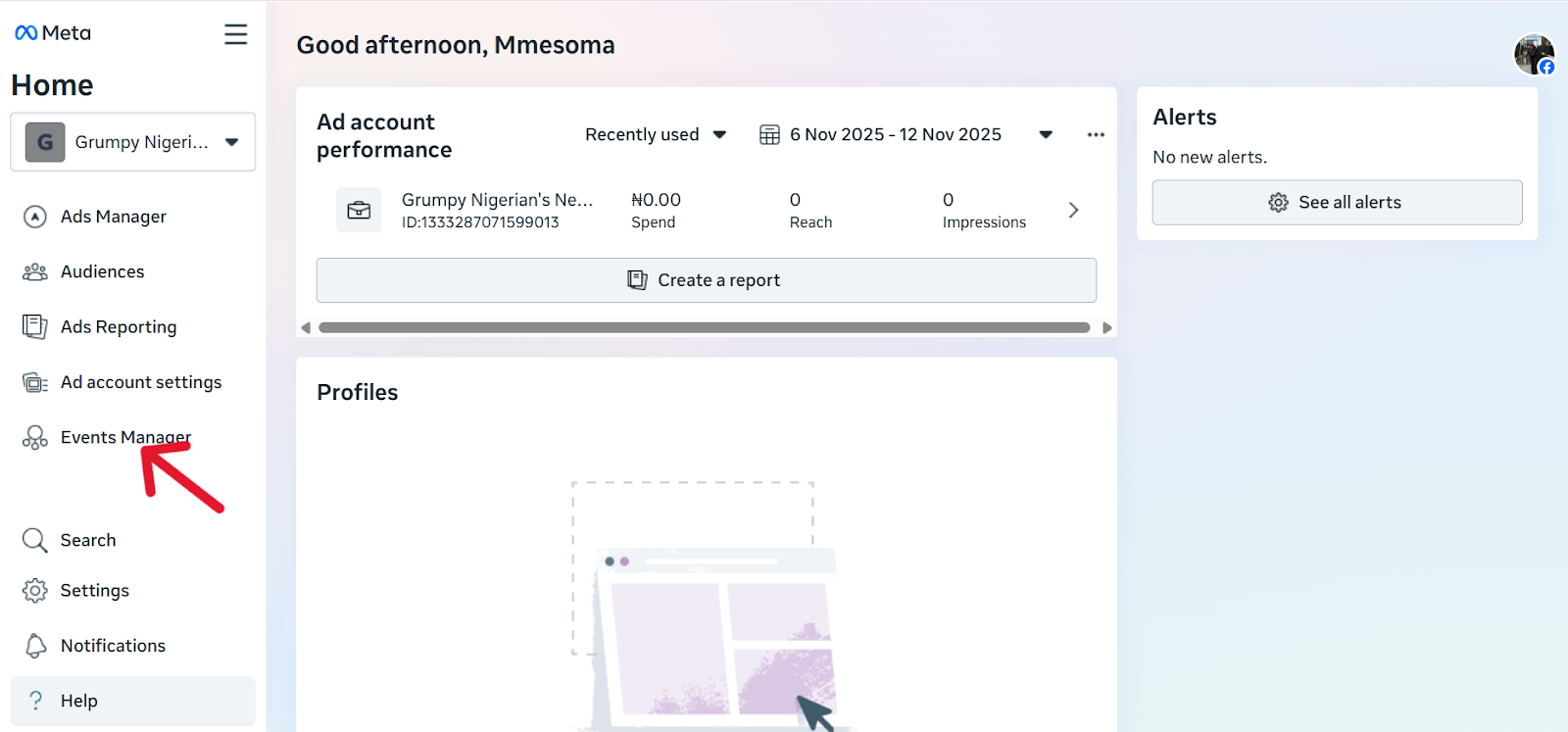
Task: Click the Meta logo
Action: (x=53, y=33)
